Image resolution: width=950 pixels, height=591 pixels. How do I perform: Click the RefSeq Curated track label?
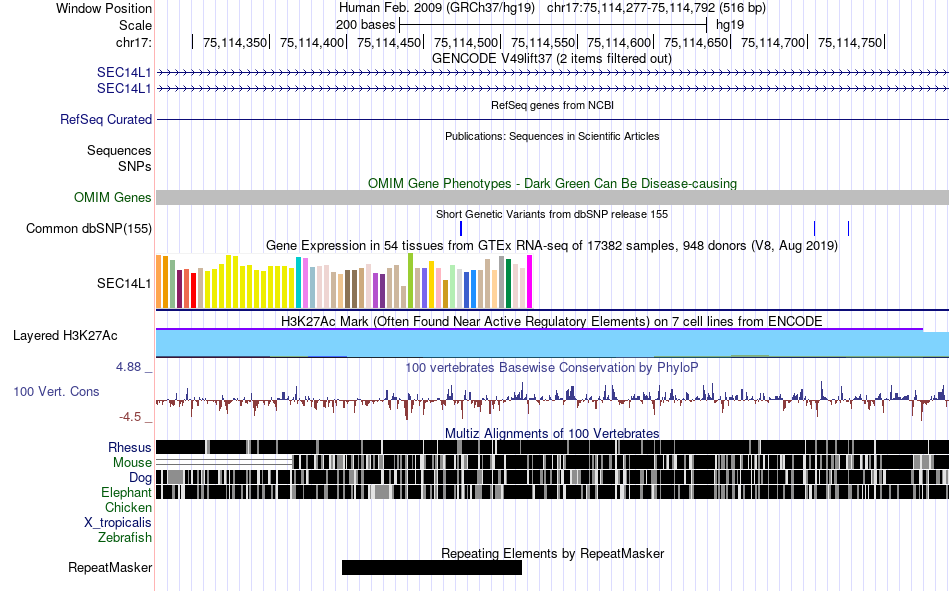coord(105,119)
